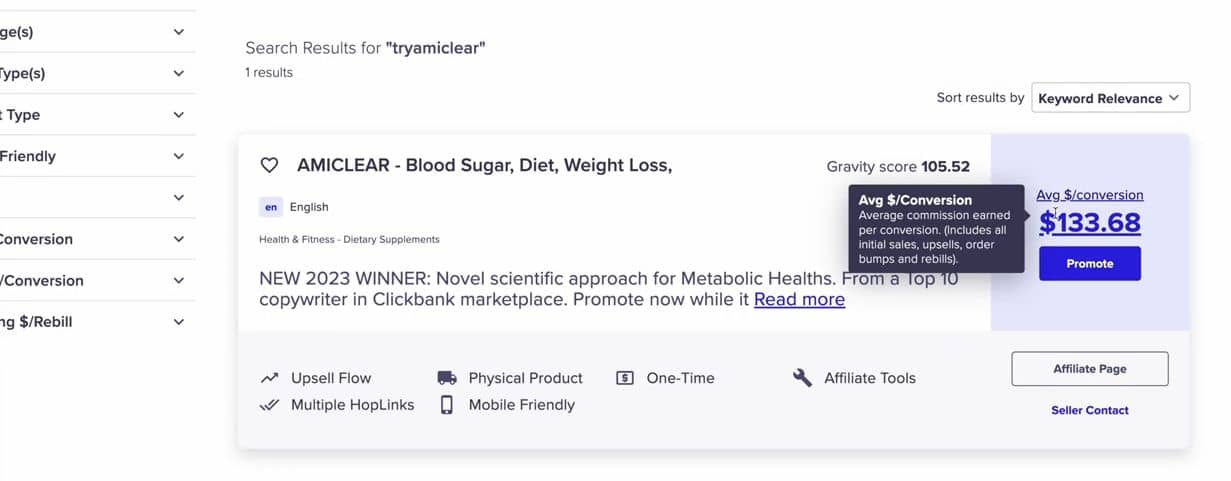This screenshot has width=1231, height=481.
Task: Open the Affiliate Page button
Action: pyautogui.click(x=1089, y=369)
